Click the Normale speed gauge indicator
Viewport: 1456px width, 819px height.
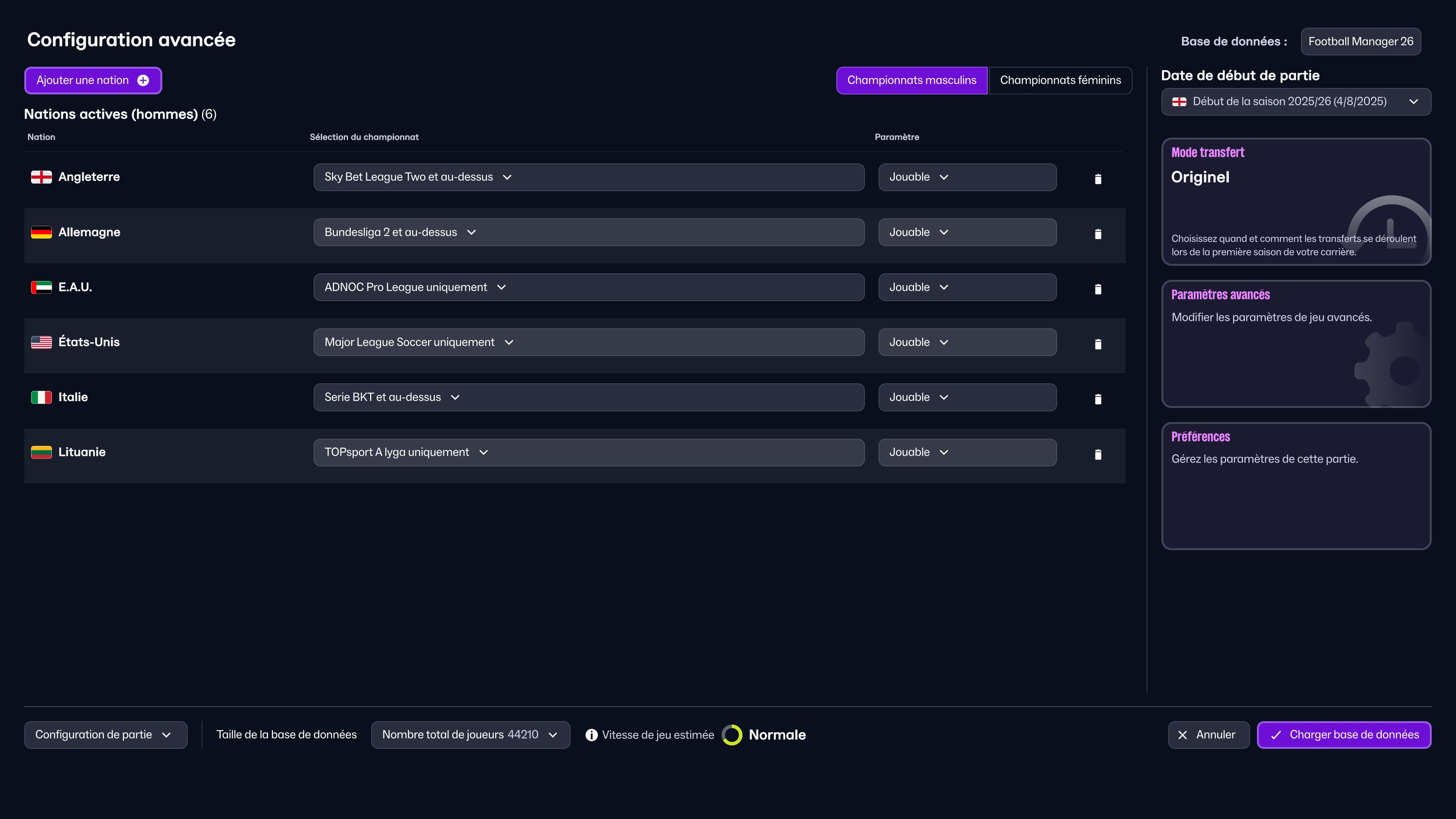click(731, 735)
